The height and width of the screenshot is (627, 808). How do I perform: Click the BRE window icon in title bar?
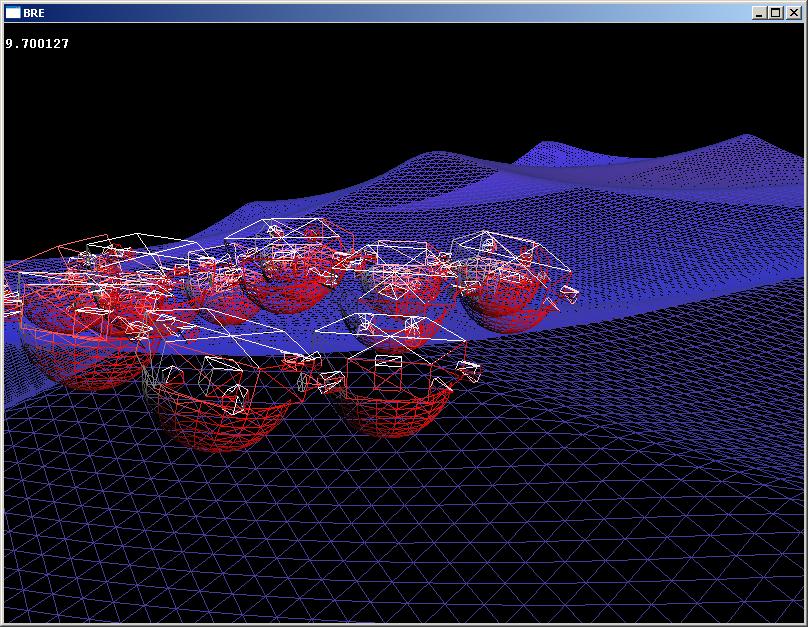[13, 13]
